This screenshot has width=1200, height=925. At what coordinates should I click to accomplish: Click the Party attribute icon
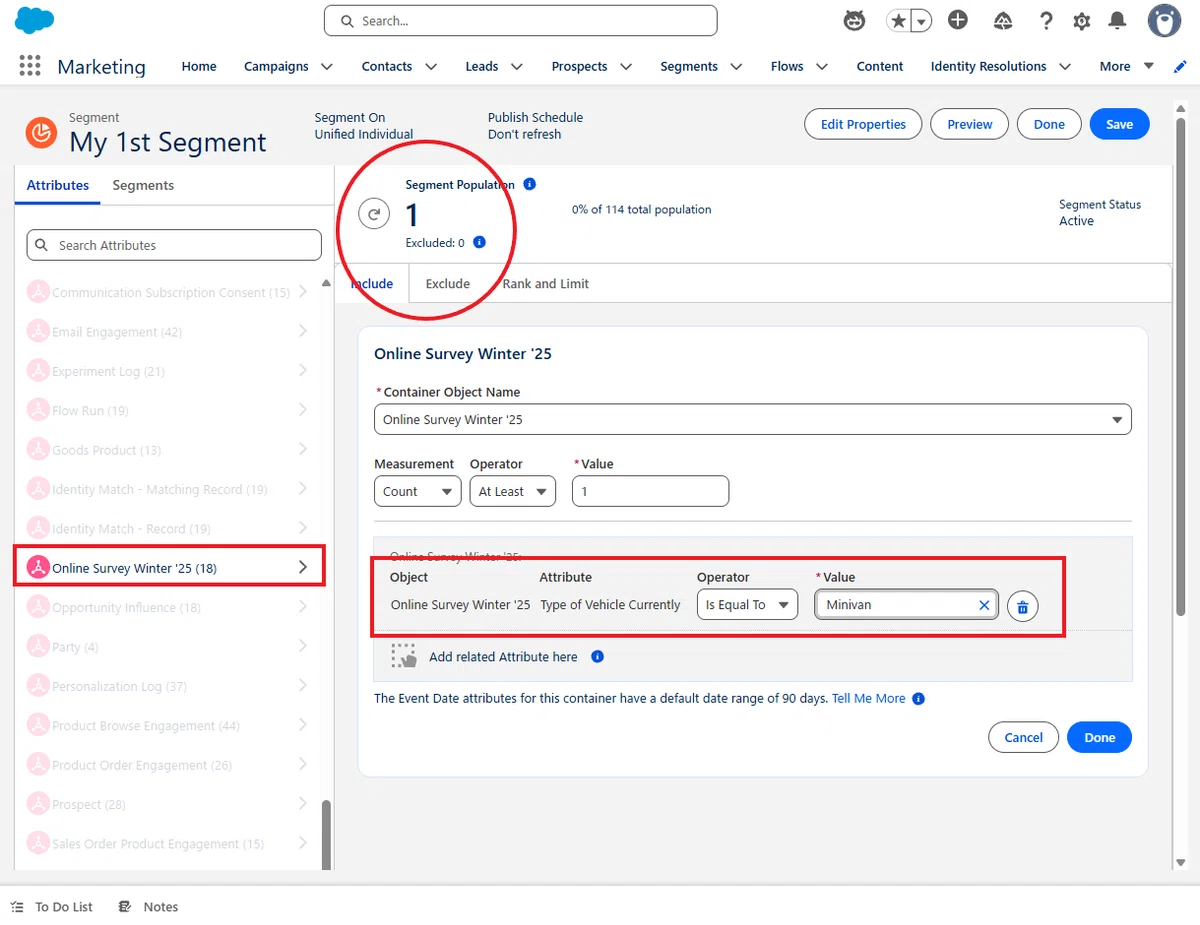click(x=38, y=647)
